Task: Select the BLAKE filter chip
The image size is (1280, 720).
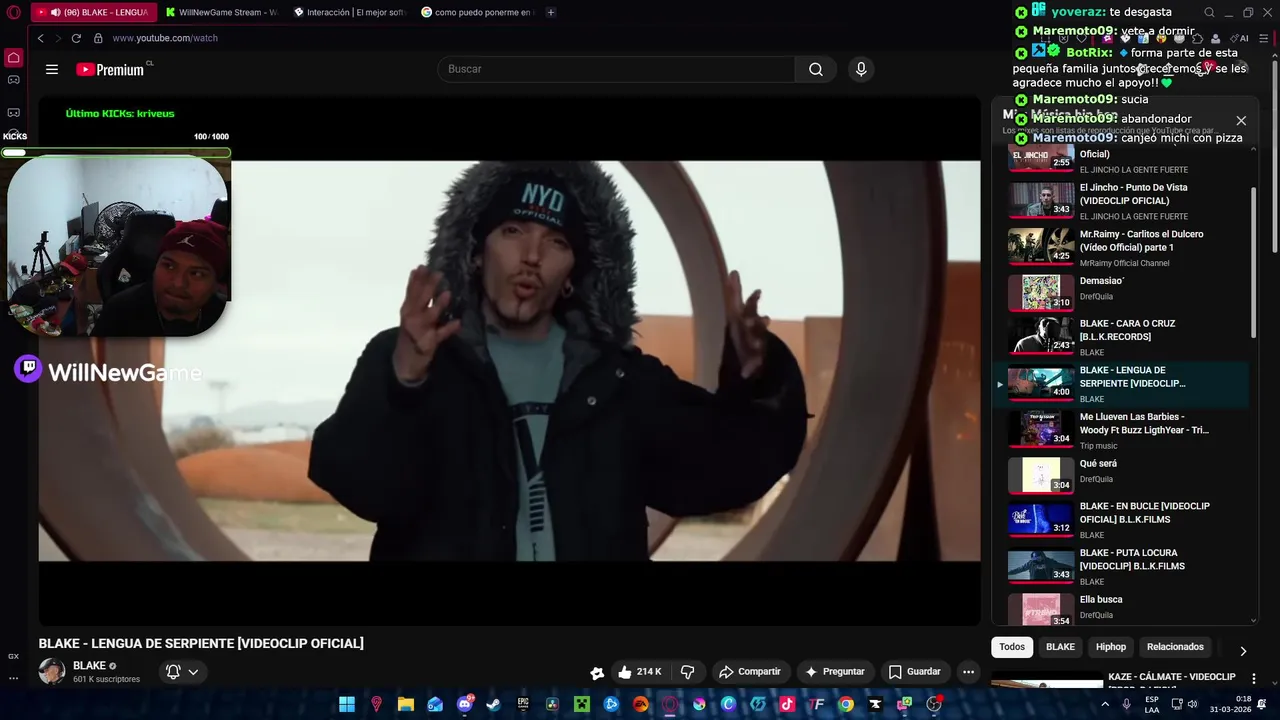Action: pos(1060,647)
